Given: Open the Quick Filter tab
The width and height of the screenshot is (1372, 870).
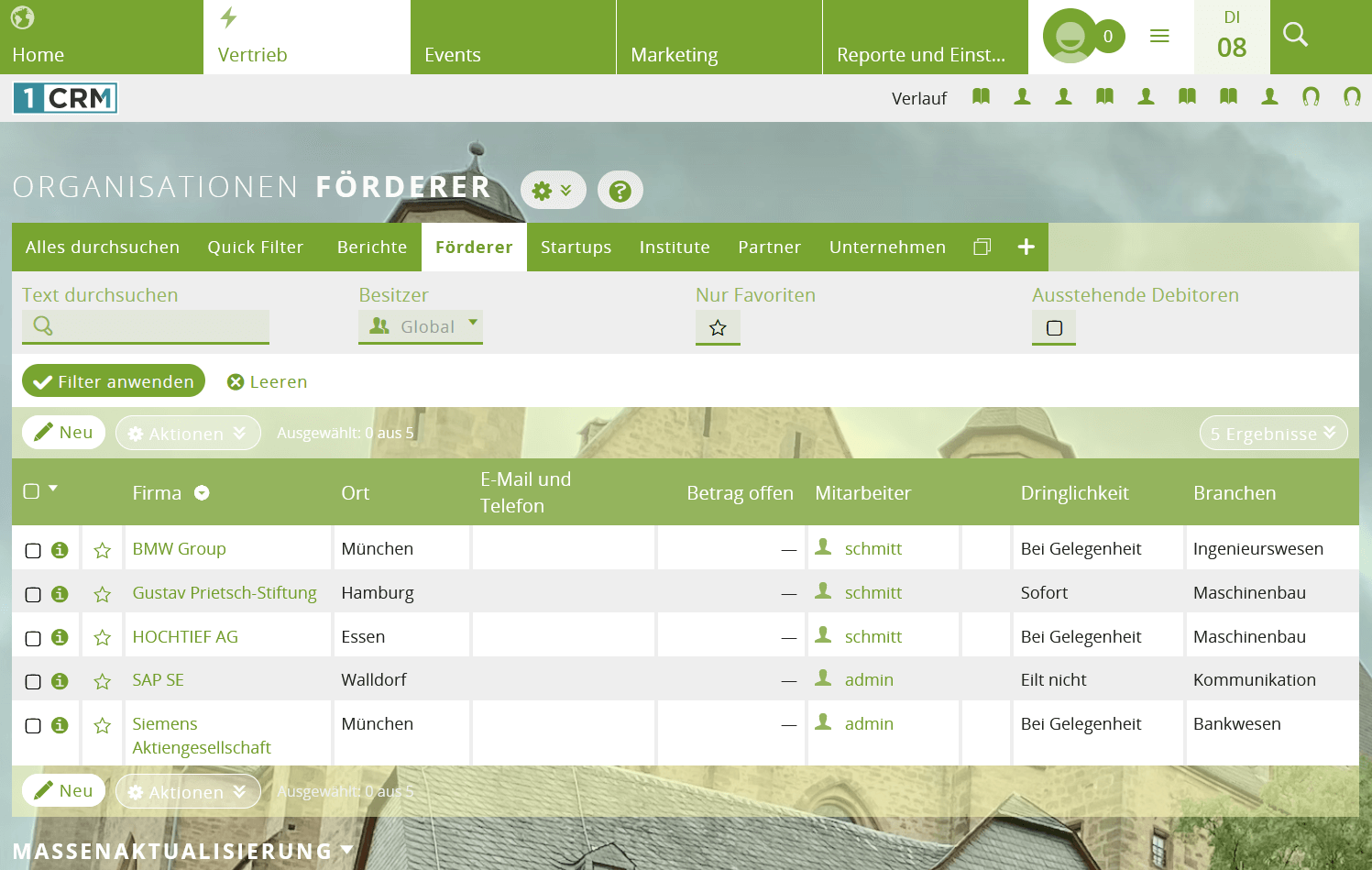Looking at the screenshot, I should [256, 247].
